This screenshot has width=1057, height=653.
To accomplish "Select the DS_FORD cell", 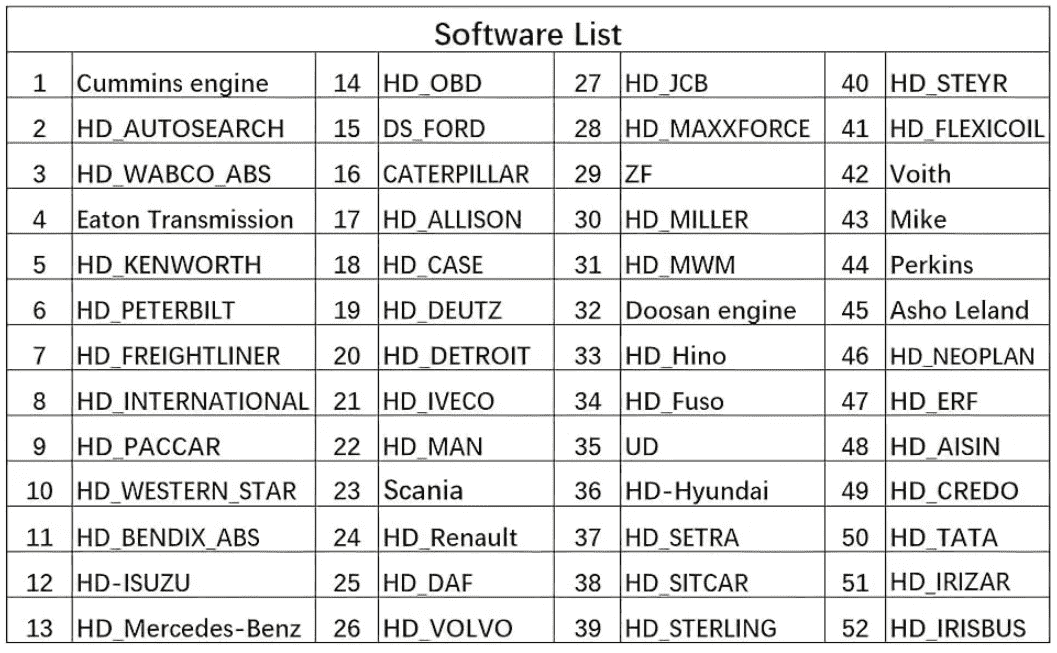I will (434, 129).
